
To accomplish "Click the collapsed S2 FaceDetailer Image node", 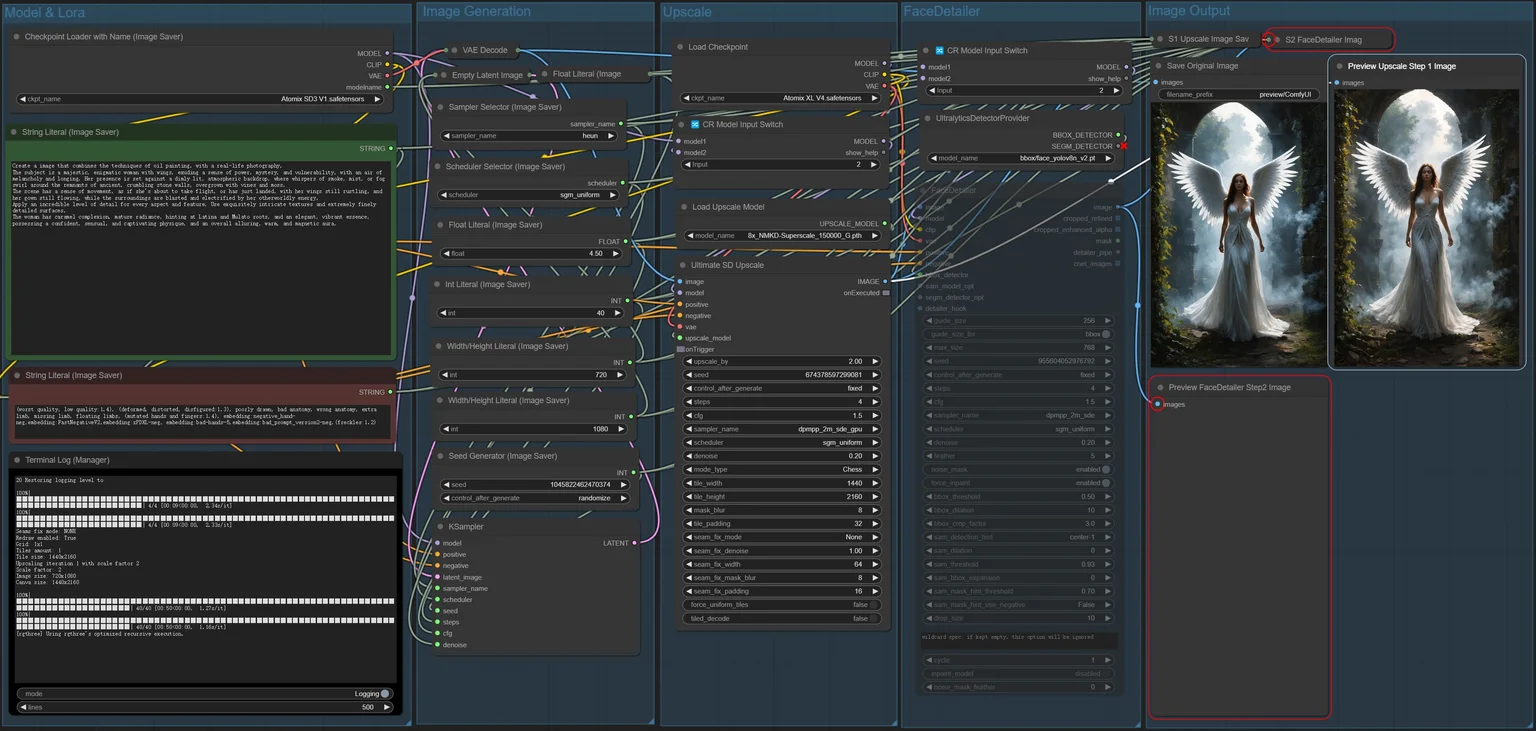I will point(1329,39).
